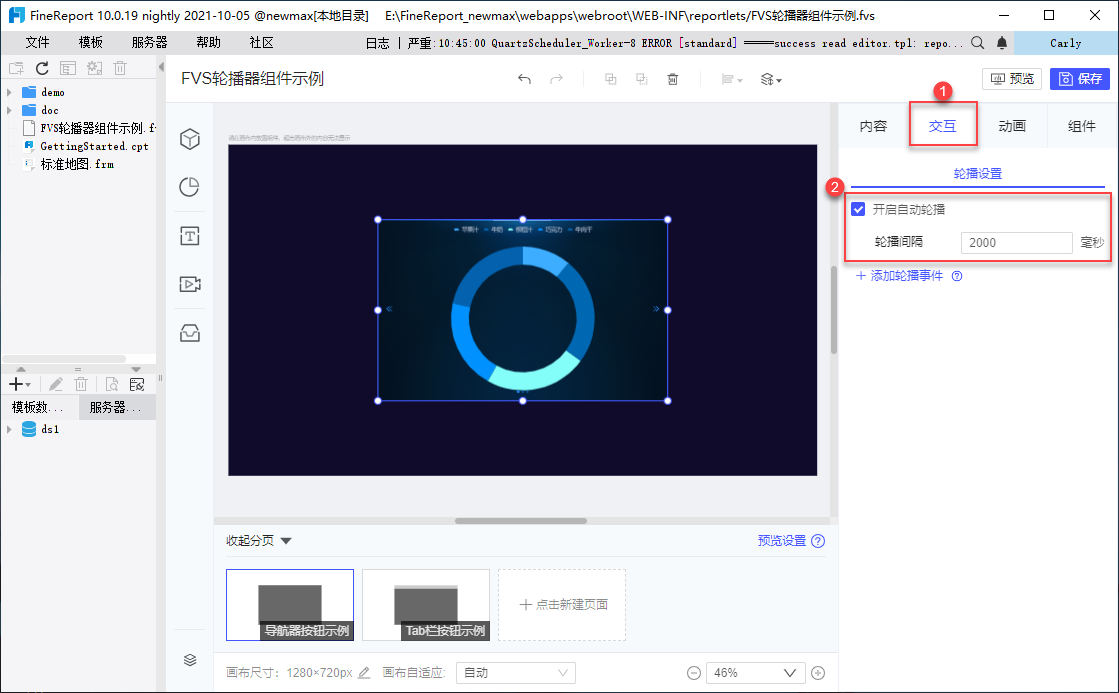1119x693 pixels.
Task: Click the help icon next to 添加轮播事件
Action: coord(957,276)
